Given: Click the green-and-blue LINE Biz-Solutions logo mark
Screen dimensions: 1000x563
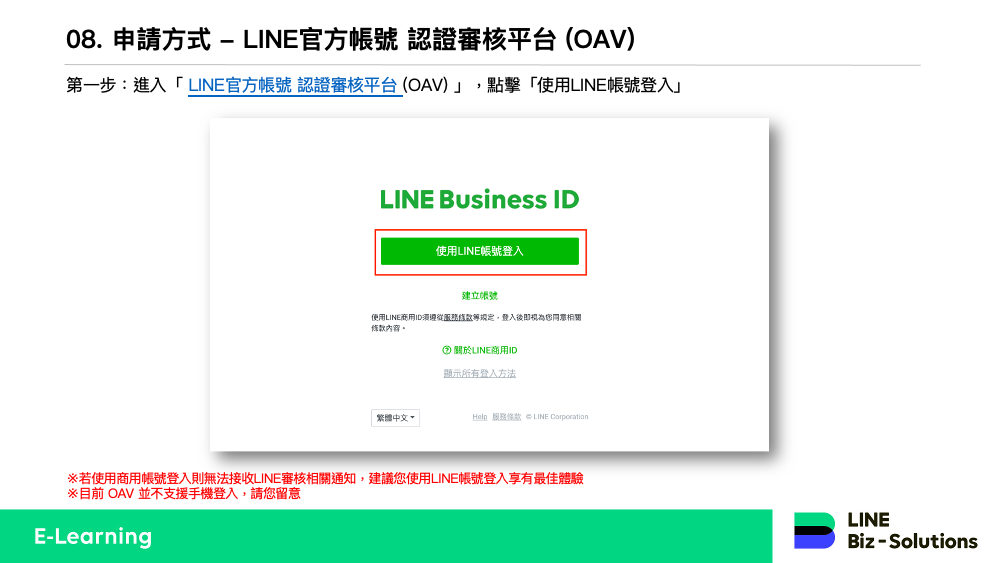Looking at the screenshot, I should (x=814, y=530).
